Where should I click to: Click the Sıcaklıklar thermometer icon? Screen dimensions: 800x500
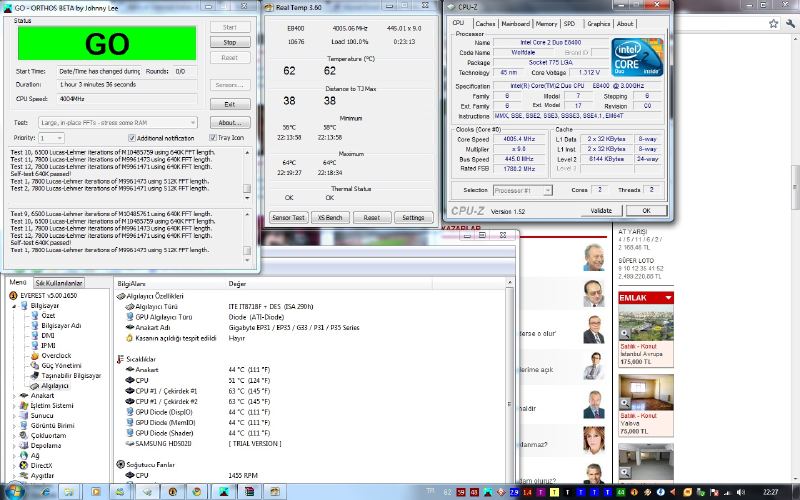point(120,359)
